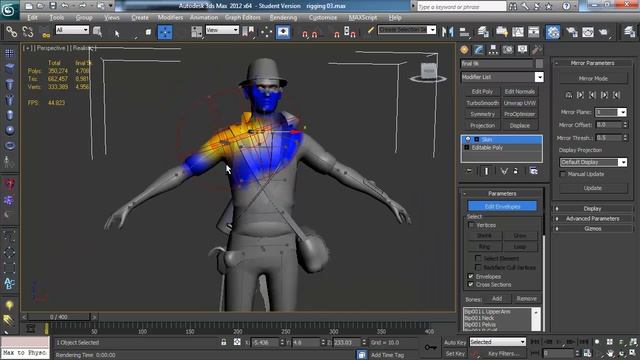Click the TurboSmooth modifier button
Screen dimensions: 640x360
tap(482, 103)
